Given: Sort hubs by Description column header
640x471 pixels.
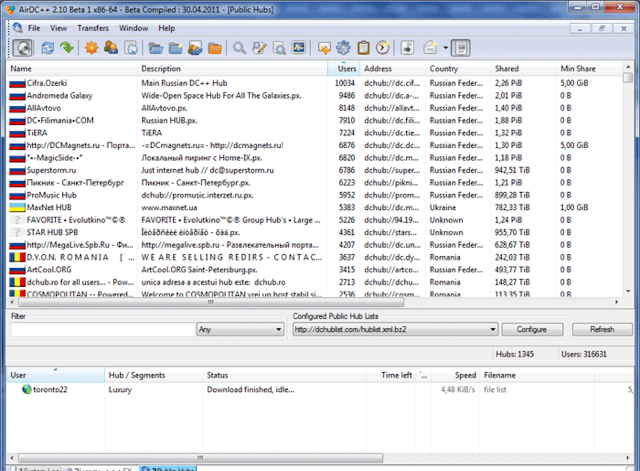Looking at the screenshot, I should tap(233, 69).
